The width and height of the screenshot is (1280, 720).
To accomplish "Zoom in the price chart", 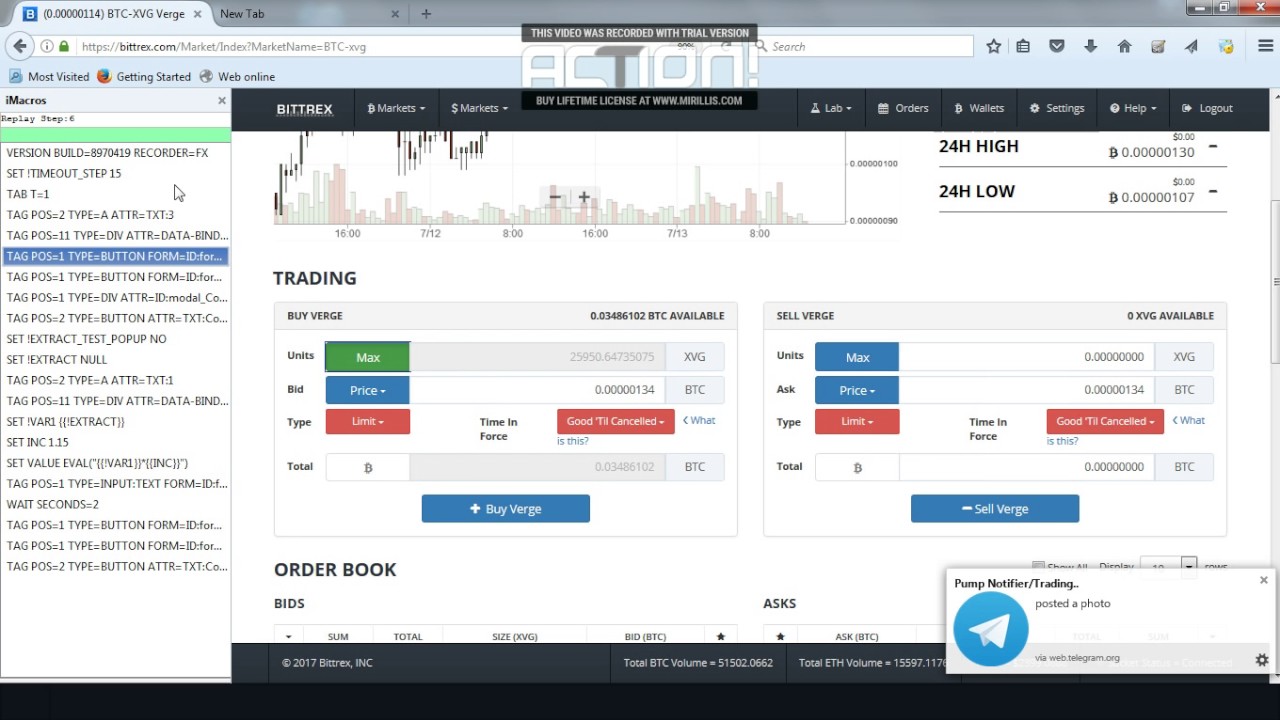I will click(584, 197).
